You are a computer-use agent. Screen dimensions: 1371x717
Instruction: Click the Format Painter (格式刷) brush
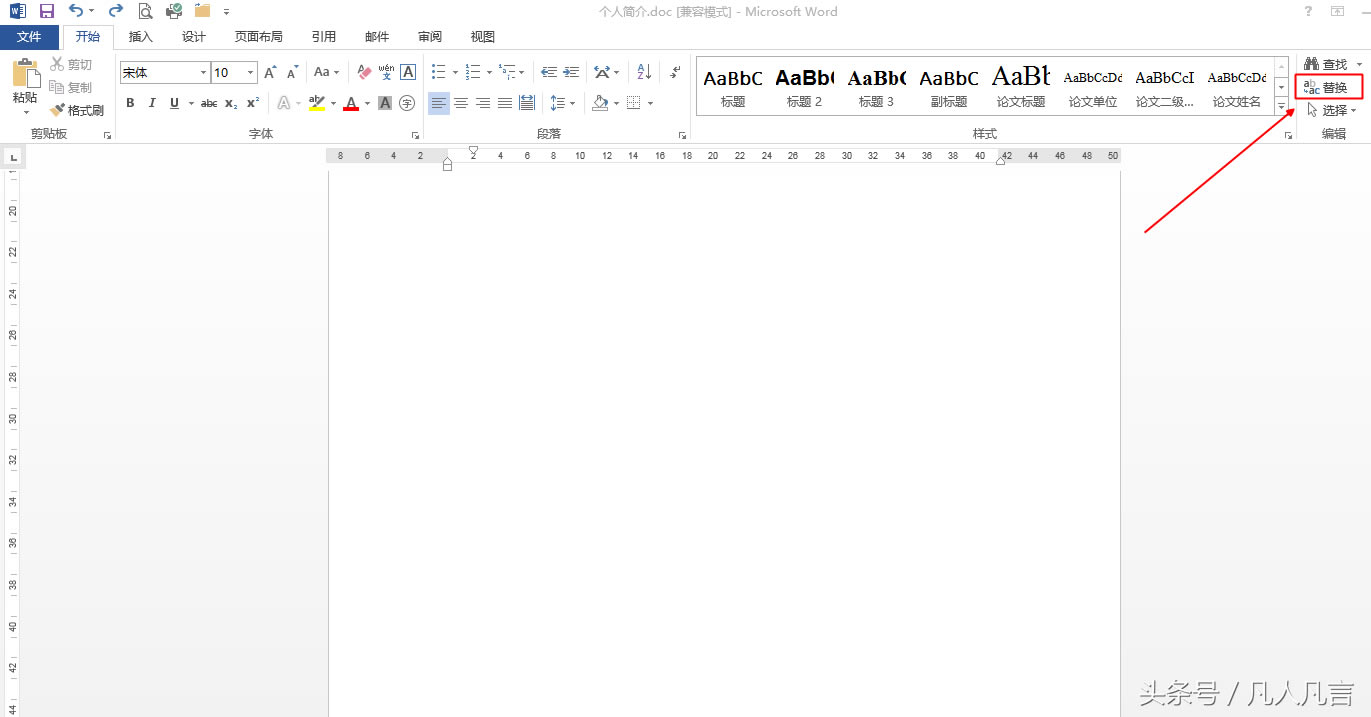[x=78, y=110]
